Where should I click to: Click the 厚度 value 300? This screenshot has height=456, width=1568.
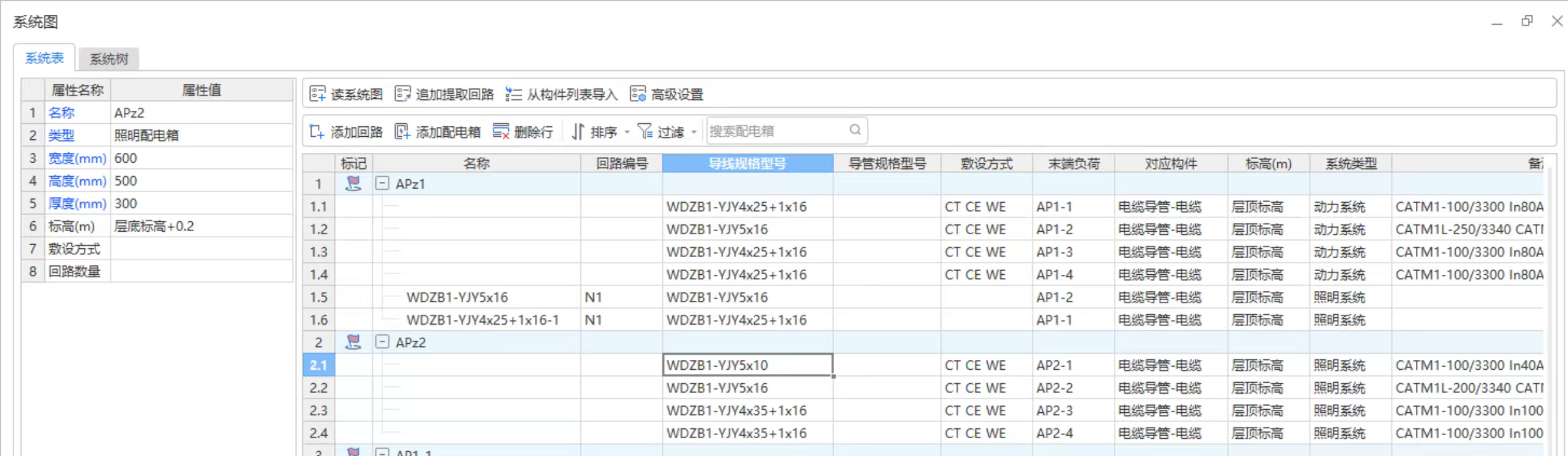tap(201, 203)
